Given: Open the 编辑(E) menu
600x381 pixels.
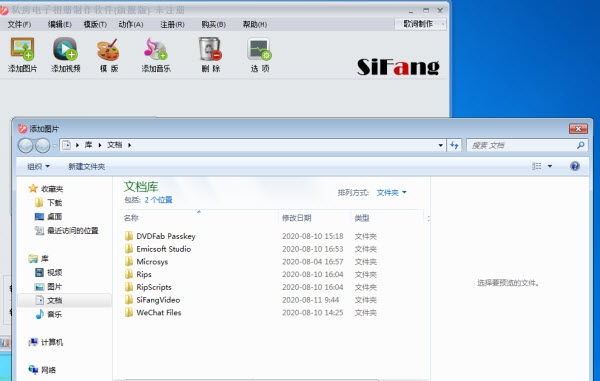Looking at the screenshot, I should coord(60,24).
